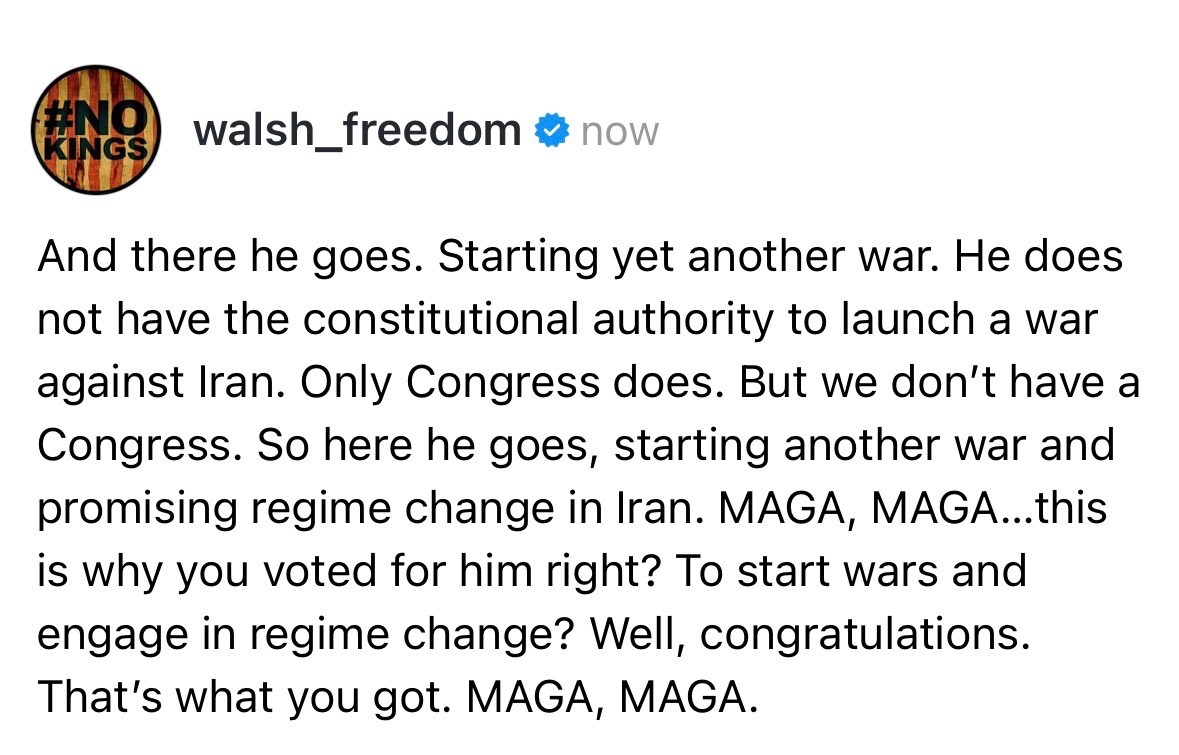This screenshot has width=1179, height=755.
Task: Click the text "MAGA, MAGA...this"
Action: (914, 510)
